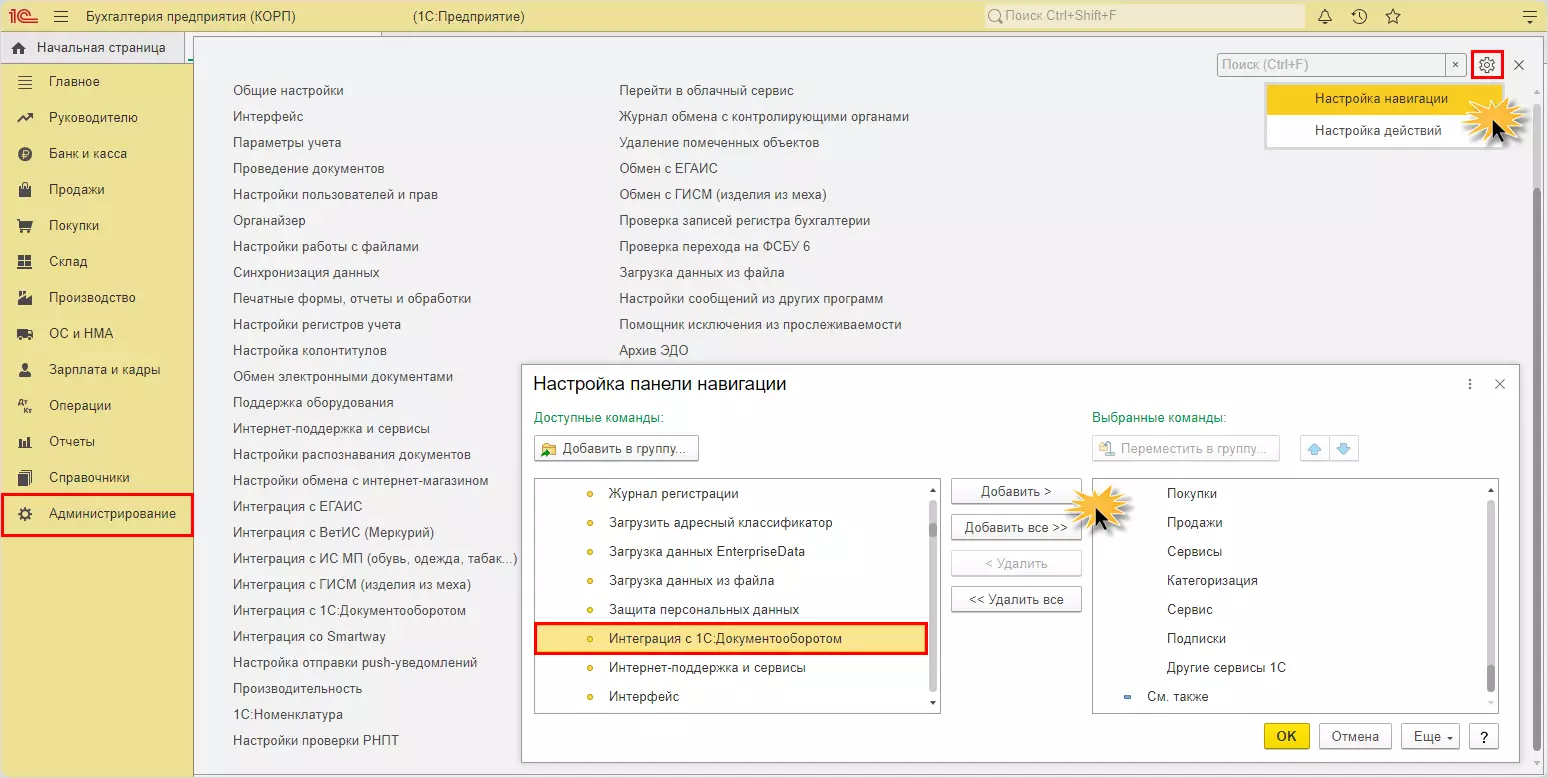Viewport: 1548px width, 778px height.
Task: Open the Производительность link
Action: tap(297, 689)
